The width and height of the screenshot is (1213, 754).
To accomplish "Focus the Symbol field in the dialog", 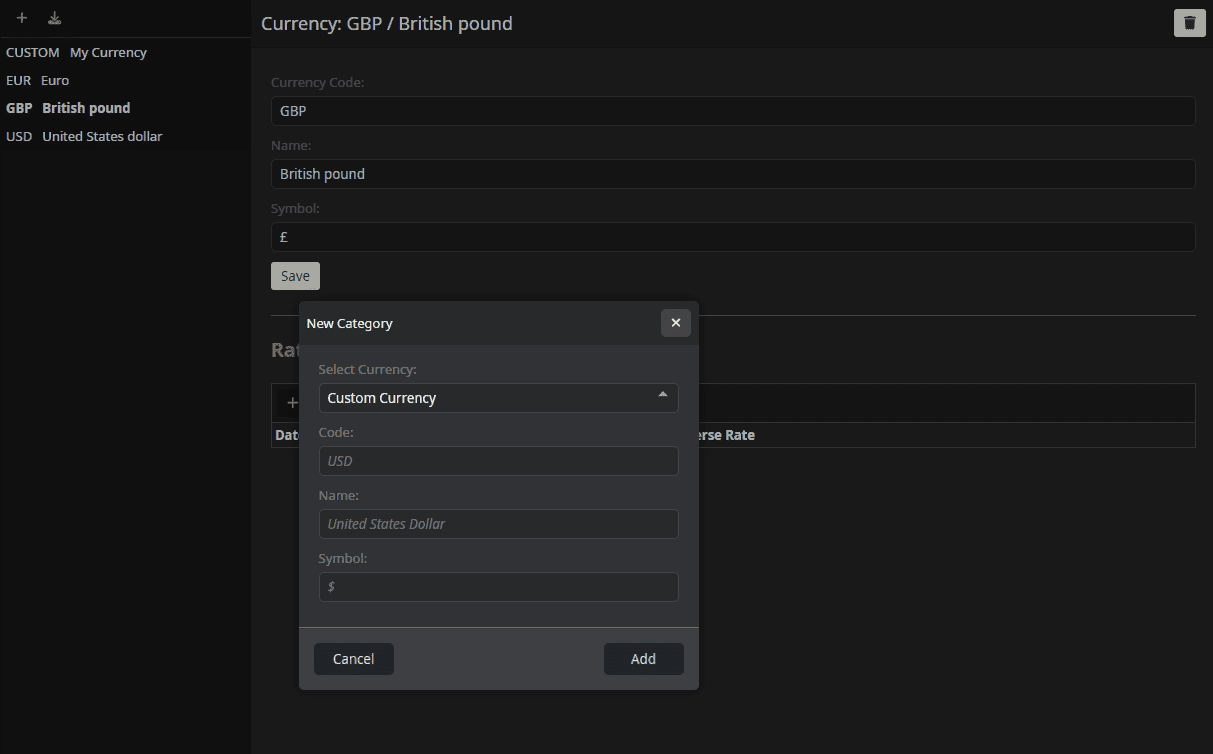I will point(498,587).
